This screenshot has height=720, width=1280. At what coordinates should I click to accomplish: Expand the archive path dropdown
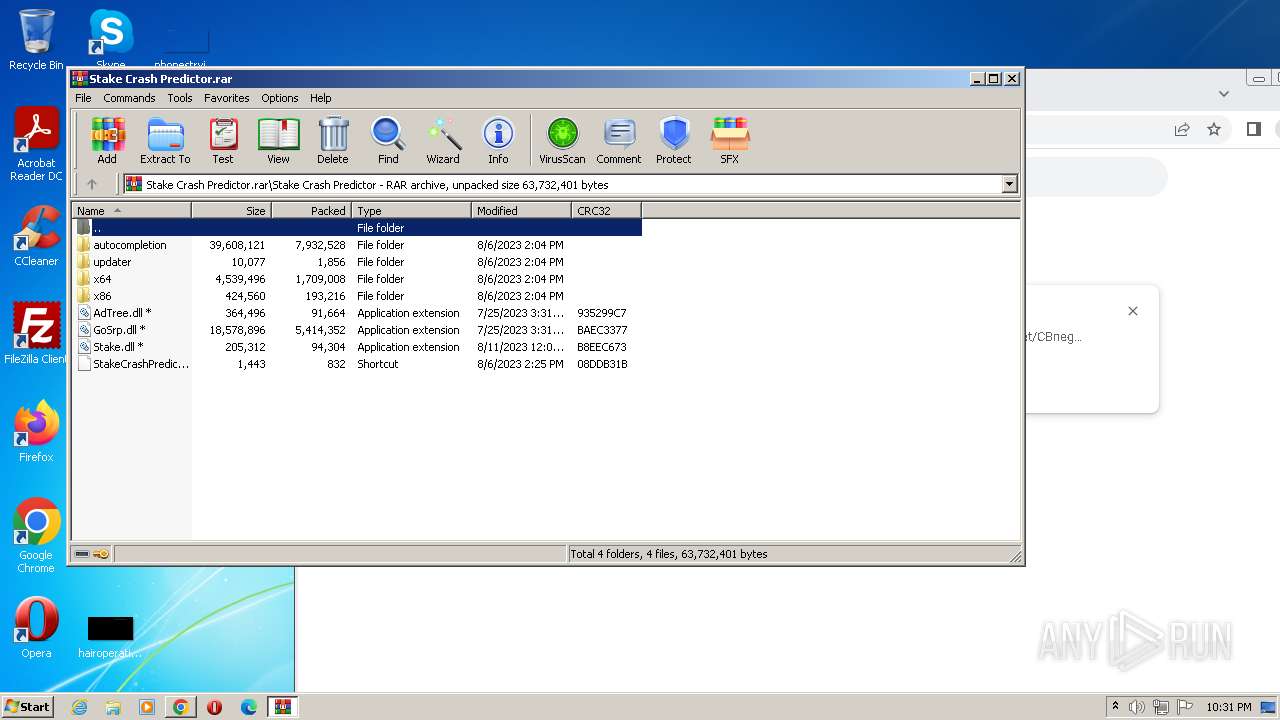(1009, 184)
